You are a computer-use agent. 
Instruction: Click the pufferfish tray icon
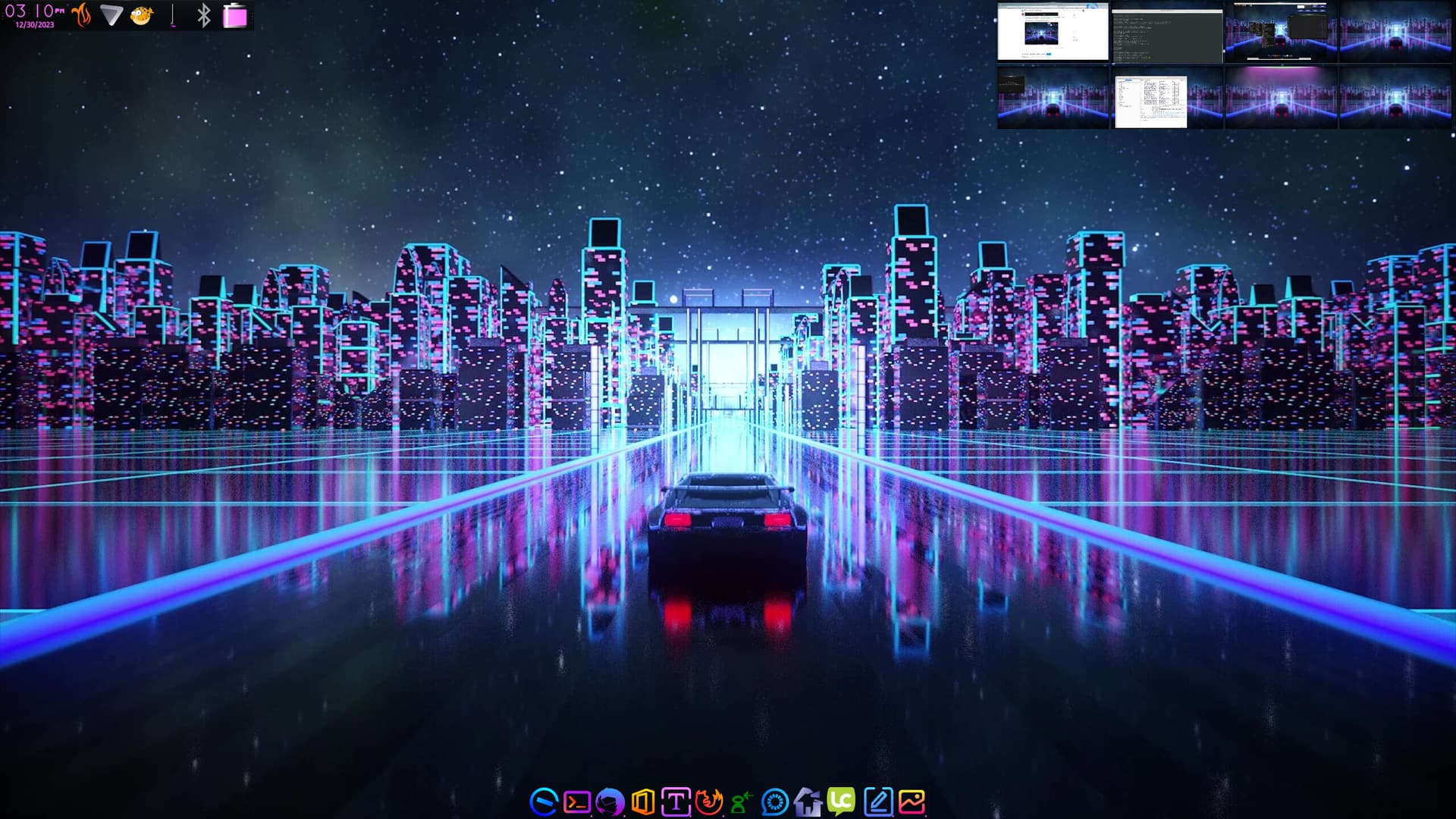point(142,15)
